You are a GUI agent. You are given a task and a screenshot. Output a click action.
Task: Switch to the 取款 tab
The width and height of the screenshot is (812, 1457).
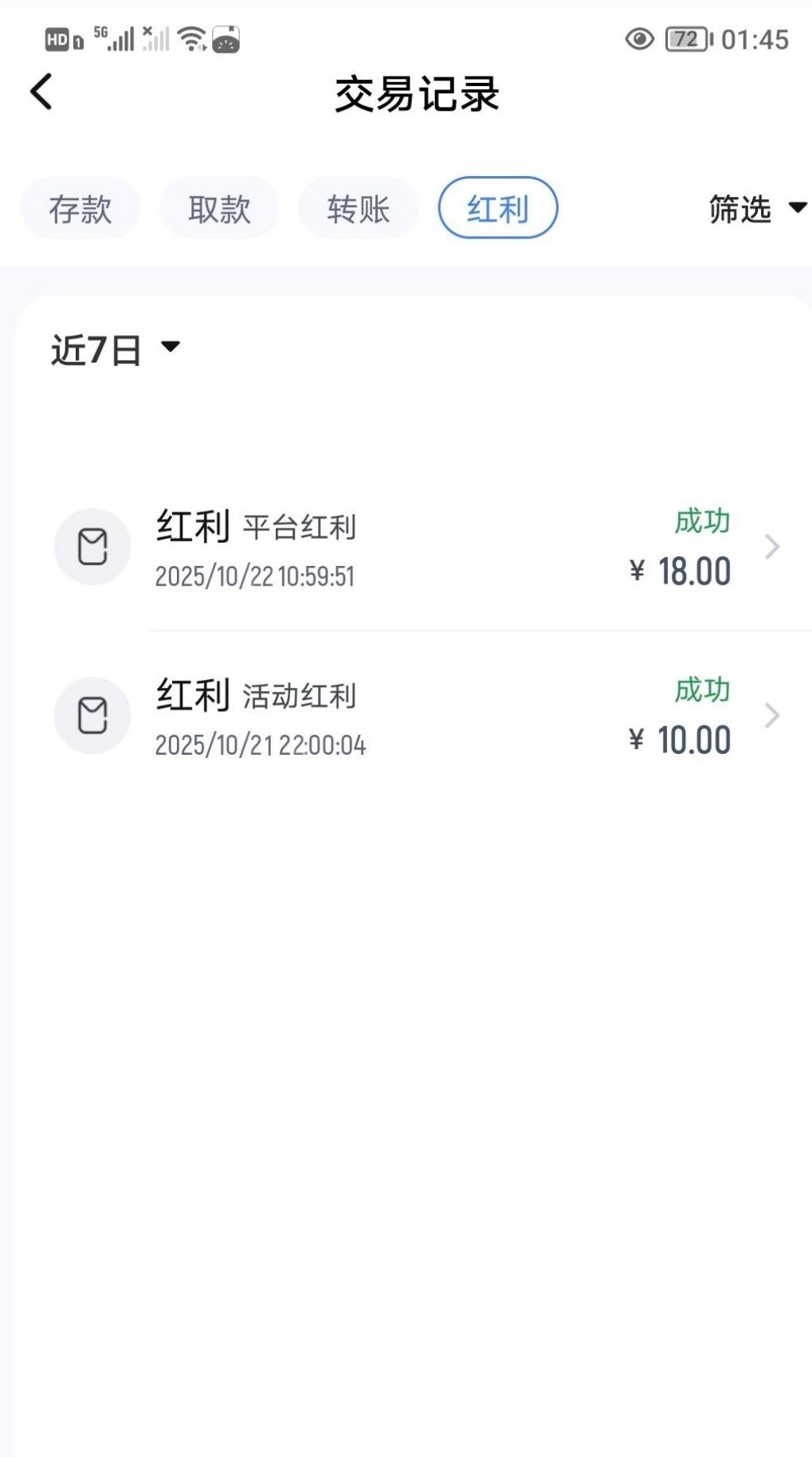(219, 209)
